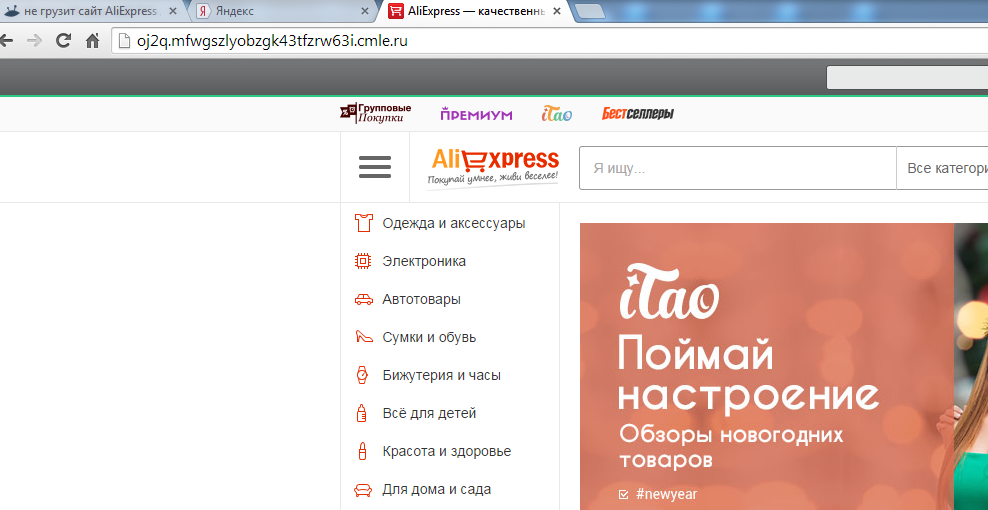Click the sofa icon
Image resolution: width=988 pixels, height=510 pixels.
click(363, 490)
